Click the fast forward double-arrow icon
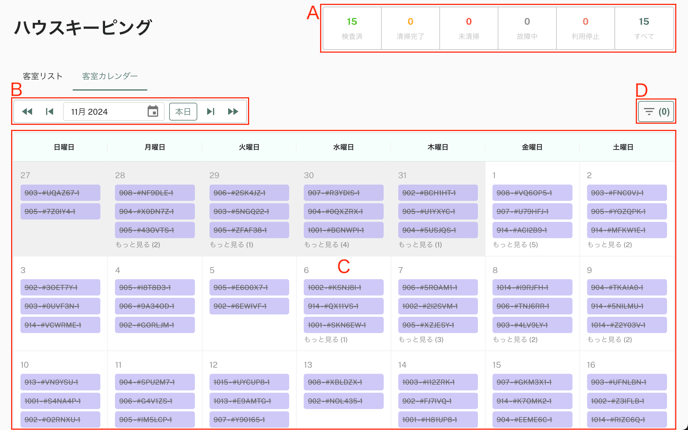Viewport: 688px width, 430px height. [233, 112]
